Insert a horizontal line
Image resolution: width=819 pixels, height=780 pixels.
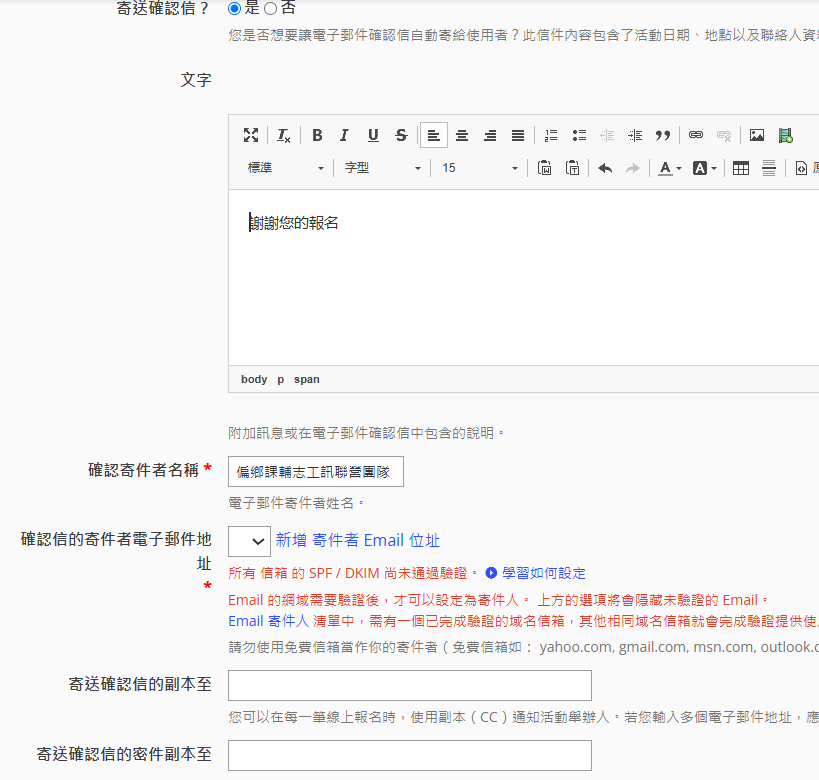[x=769, y=168]
